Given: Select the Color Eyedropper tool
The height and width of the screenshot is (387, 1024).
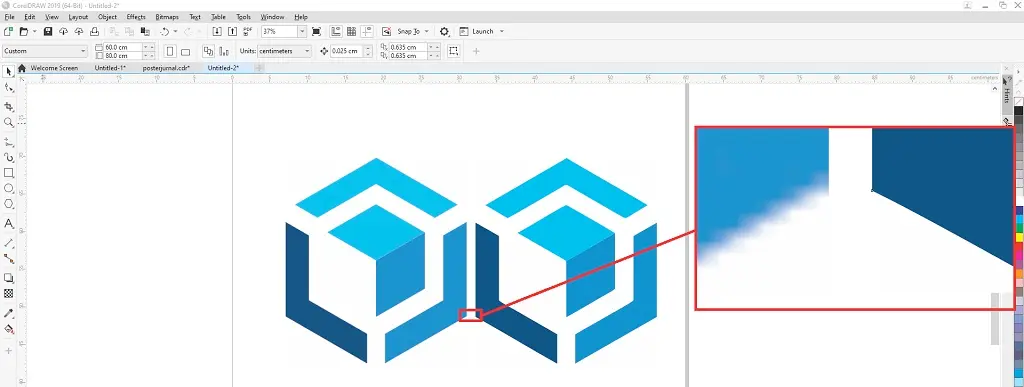Looking at the screenshot, I should click(8, 313).
